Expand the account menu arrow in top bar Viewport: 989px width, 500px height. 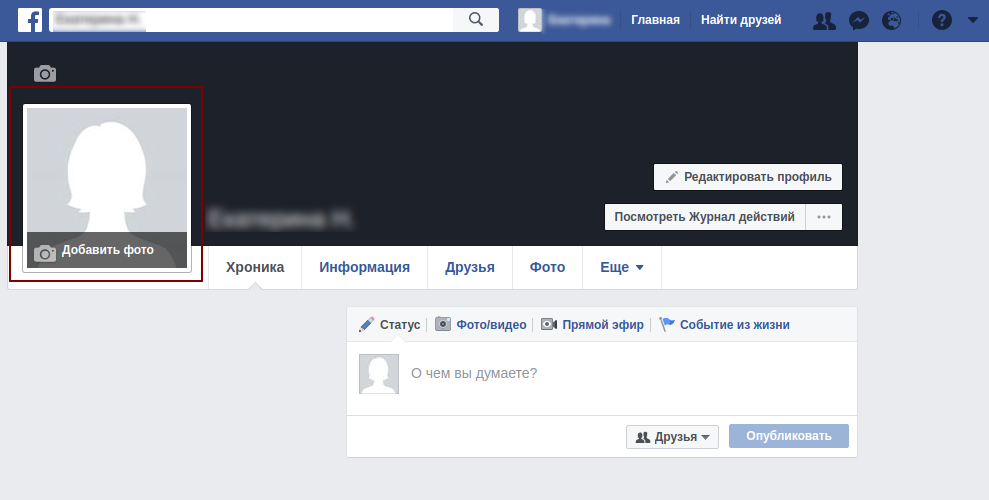972,20
